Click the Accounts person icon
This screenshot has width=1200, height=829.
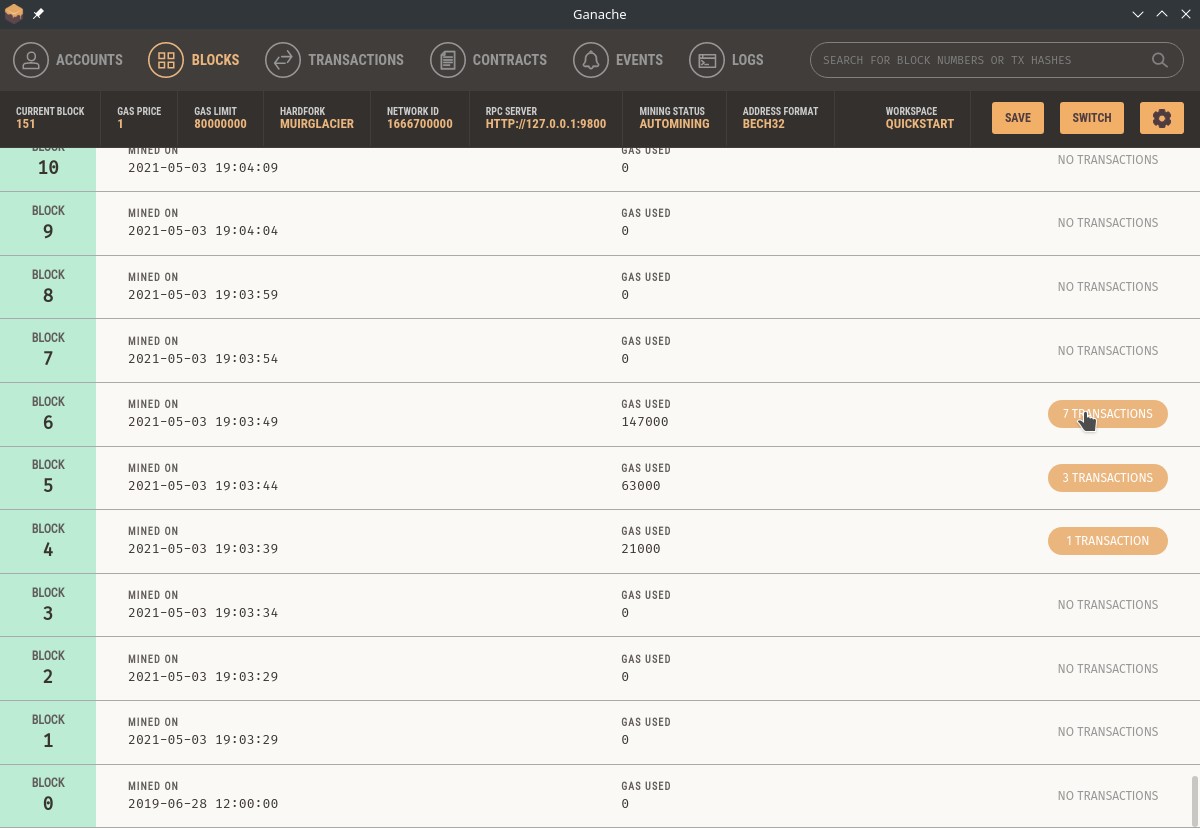tap(31, 60)
